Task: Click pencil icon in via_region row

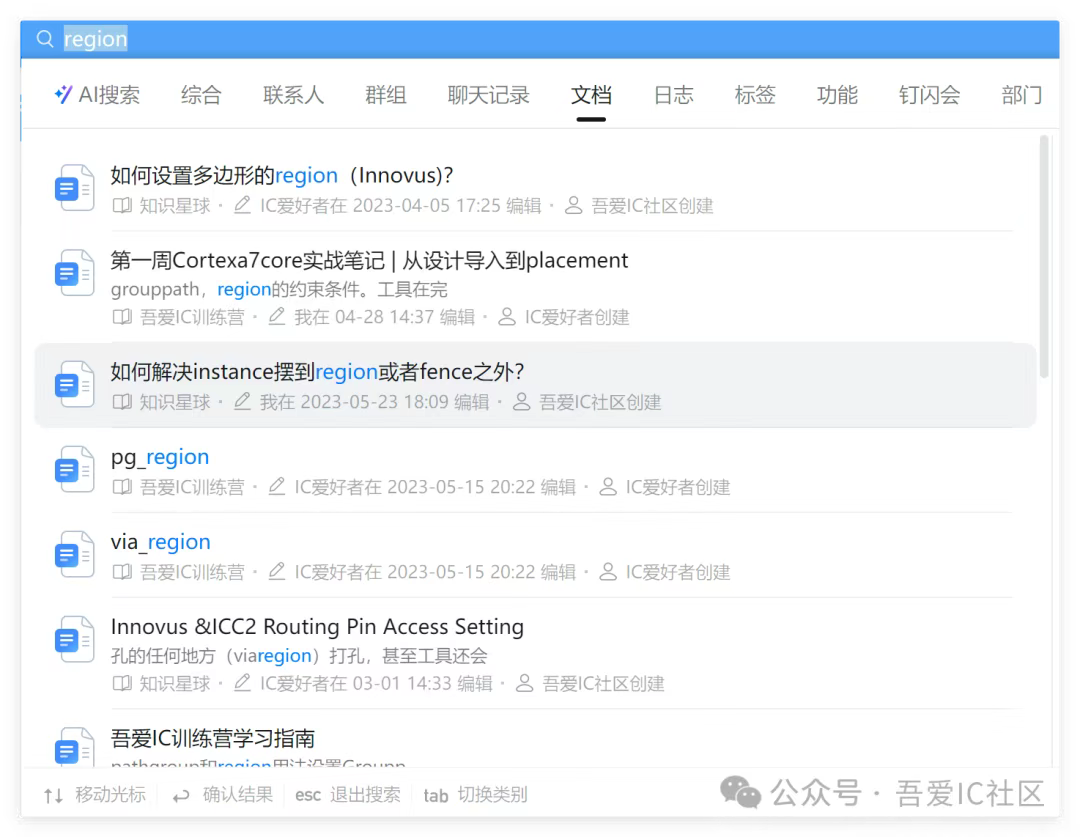Action: [x=276, y=571]
